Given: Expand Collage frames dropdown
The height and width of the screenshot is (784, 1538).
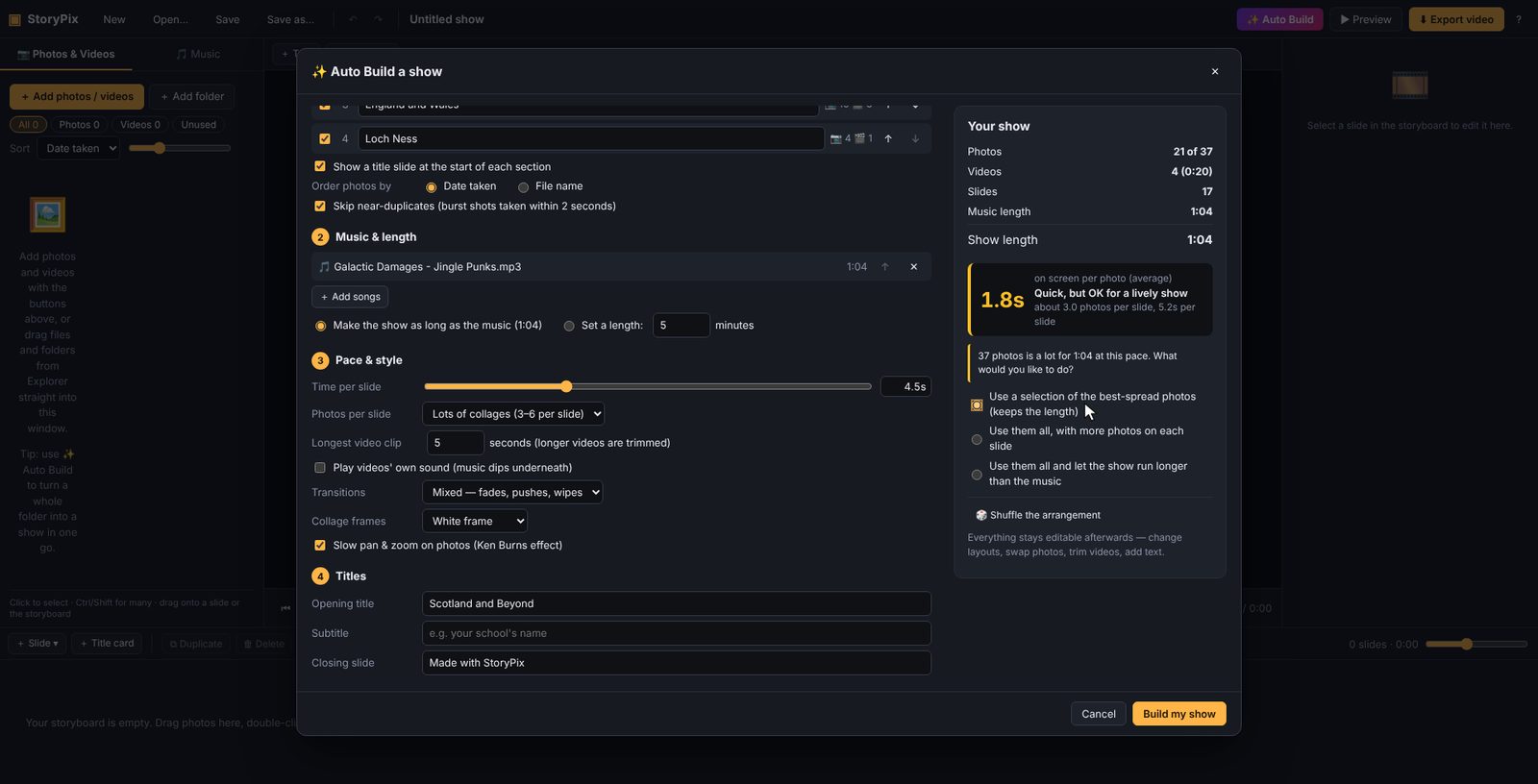Looking at the screenshot, I should tap(475, 522).
